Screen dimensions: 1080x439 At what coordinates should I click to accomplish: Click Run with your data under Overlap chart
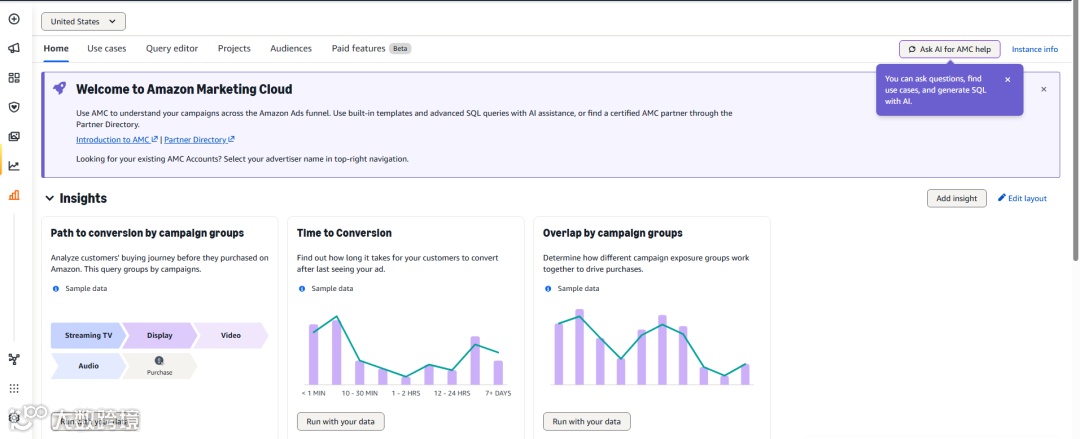[x=586, y=421]
